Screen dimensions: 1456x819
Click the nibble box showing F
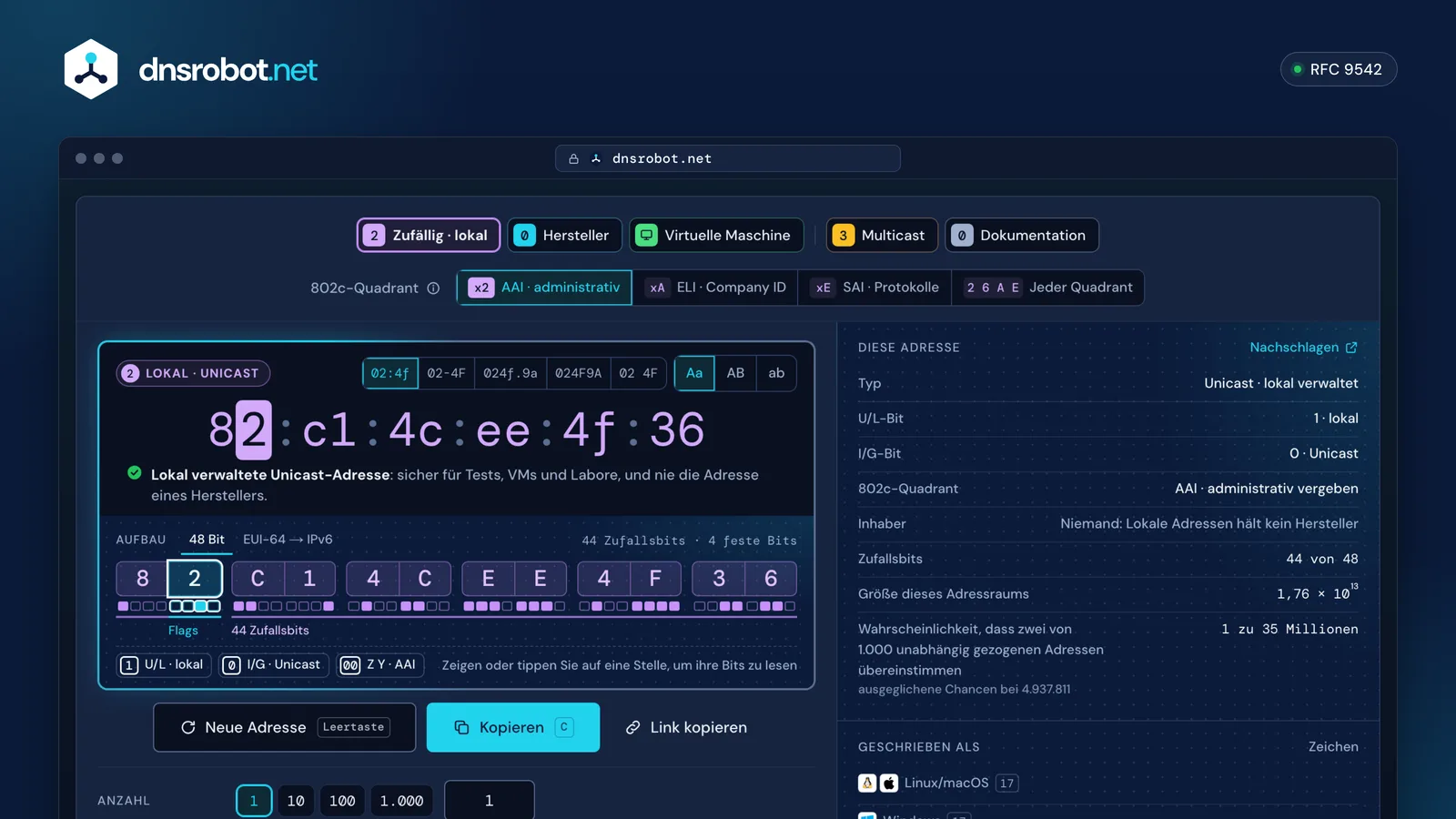tap(655, 579)
